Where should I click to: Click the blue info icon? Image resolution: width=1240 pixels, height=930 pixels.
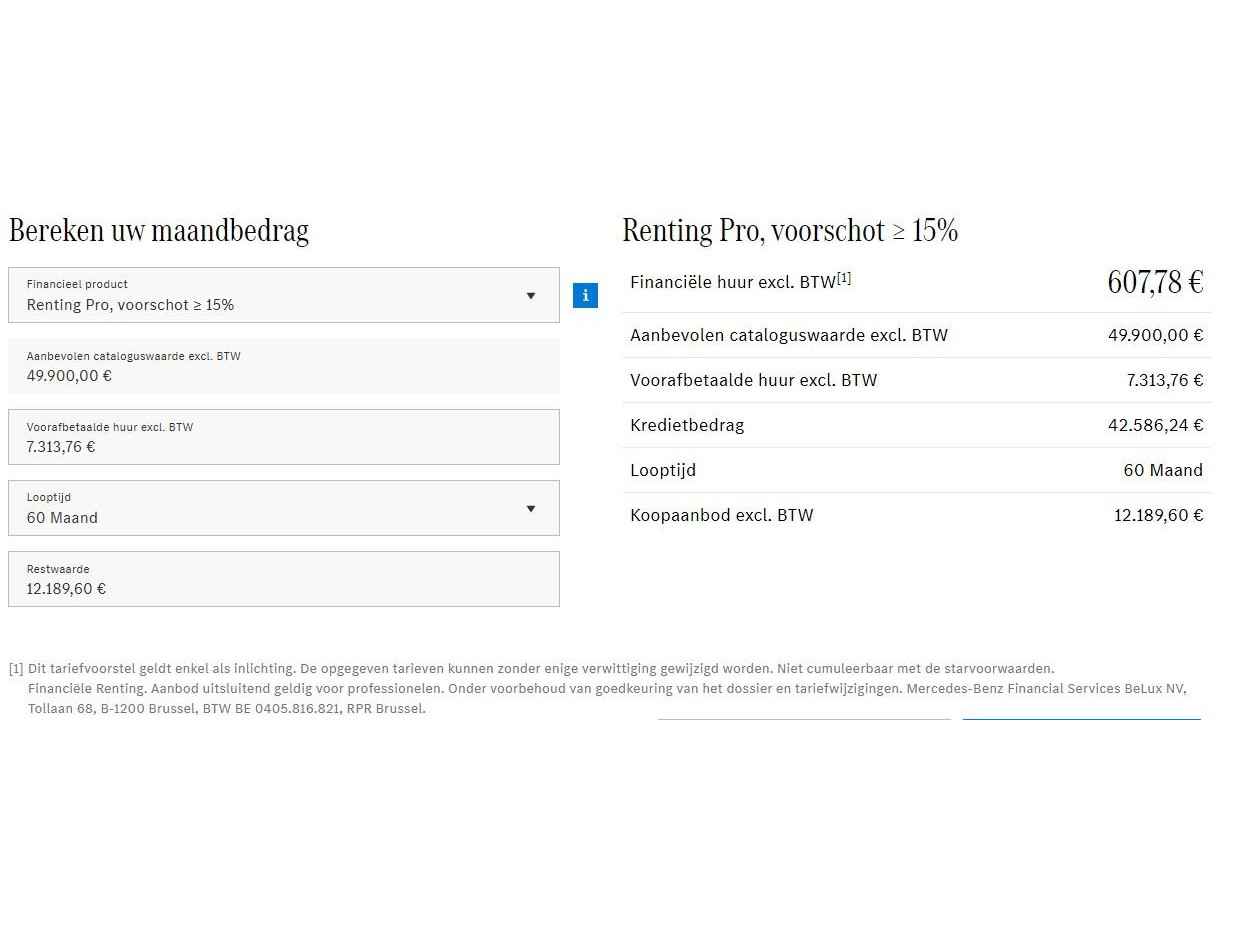point(585,296)
